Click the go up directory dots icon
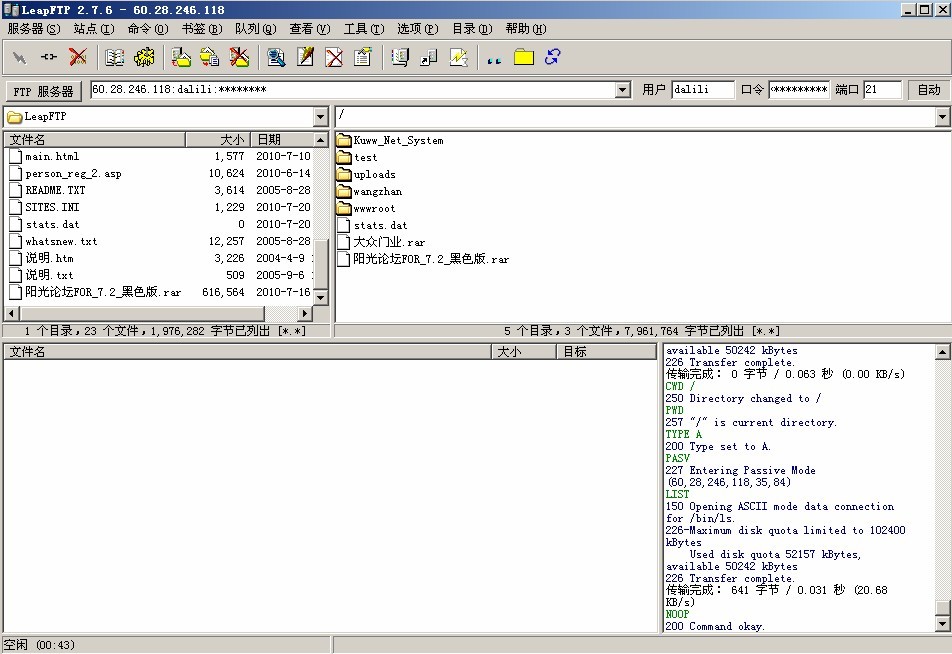Image resolution: width=952 pixels, height=654 pixels. click(x=493, y=58)
